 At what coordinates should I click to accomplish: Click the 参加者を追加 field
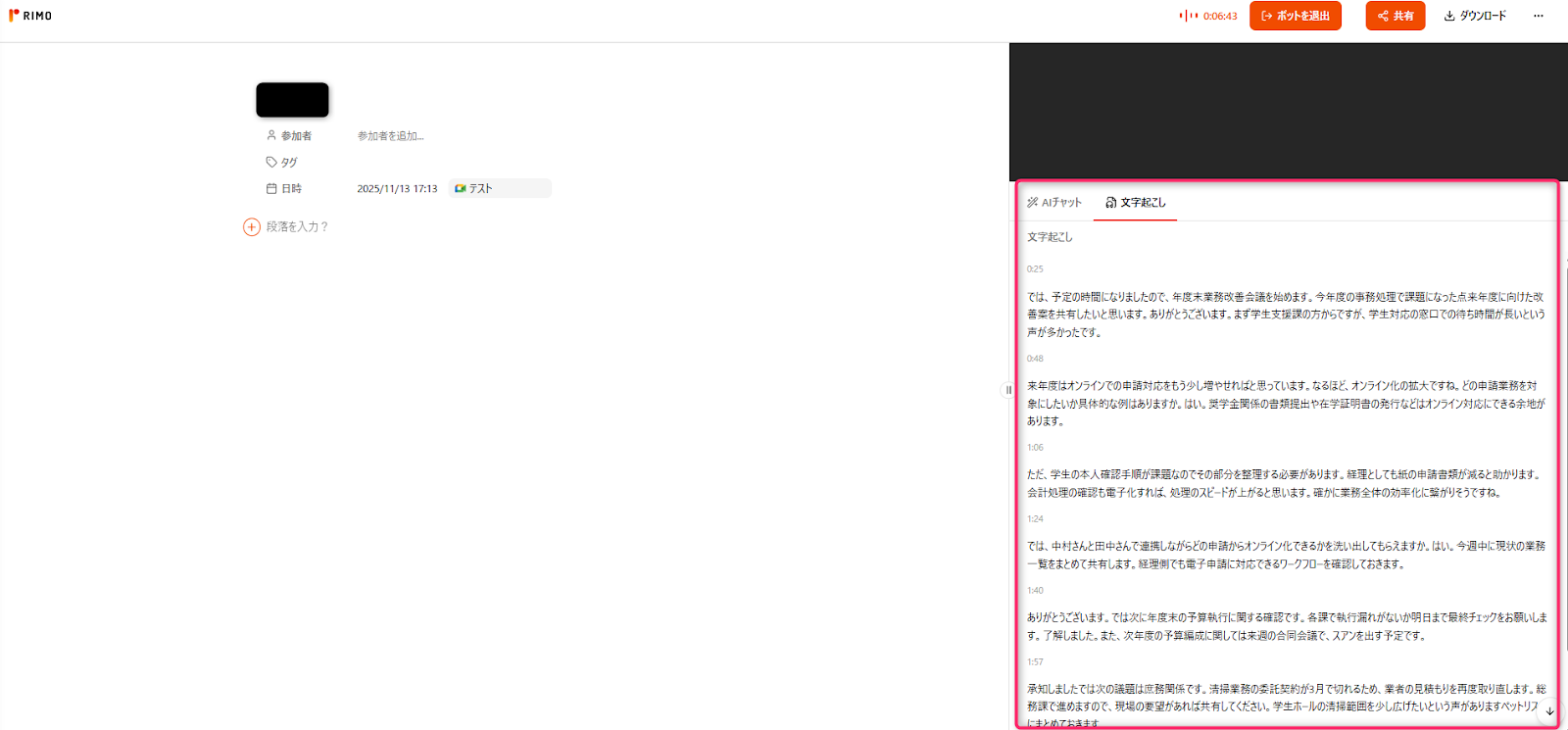point(390,136)
